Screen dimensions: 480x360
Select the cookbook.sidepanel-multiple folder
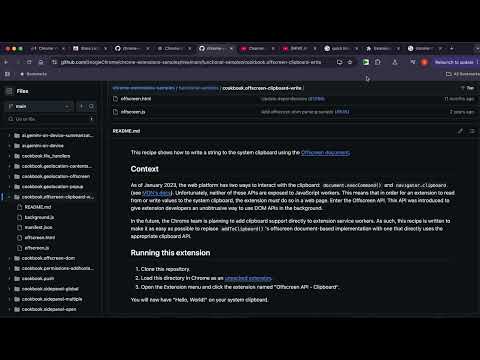52,299
